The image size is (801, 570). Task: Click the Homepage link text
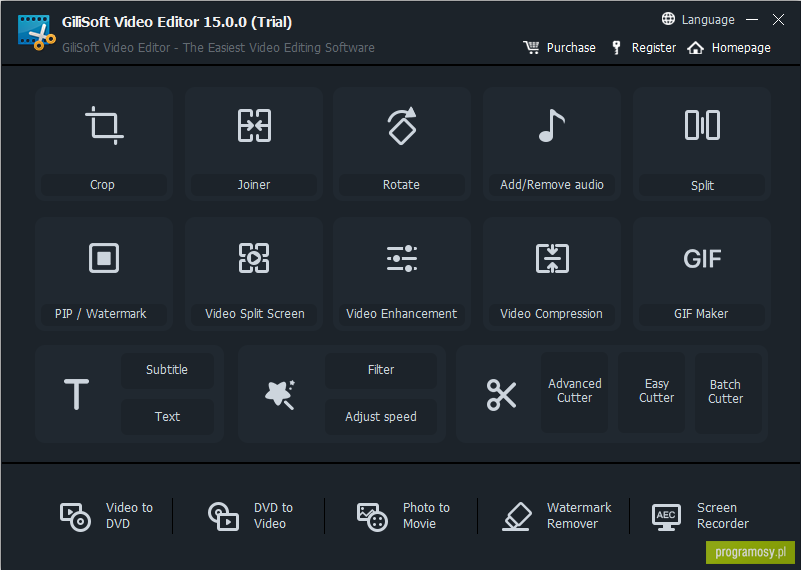[741, 48]
